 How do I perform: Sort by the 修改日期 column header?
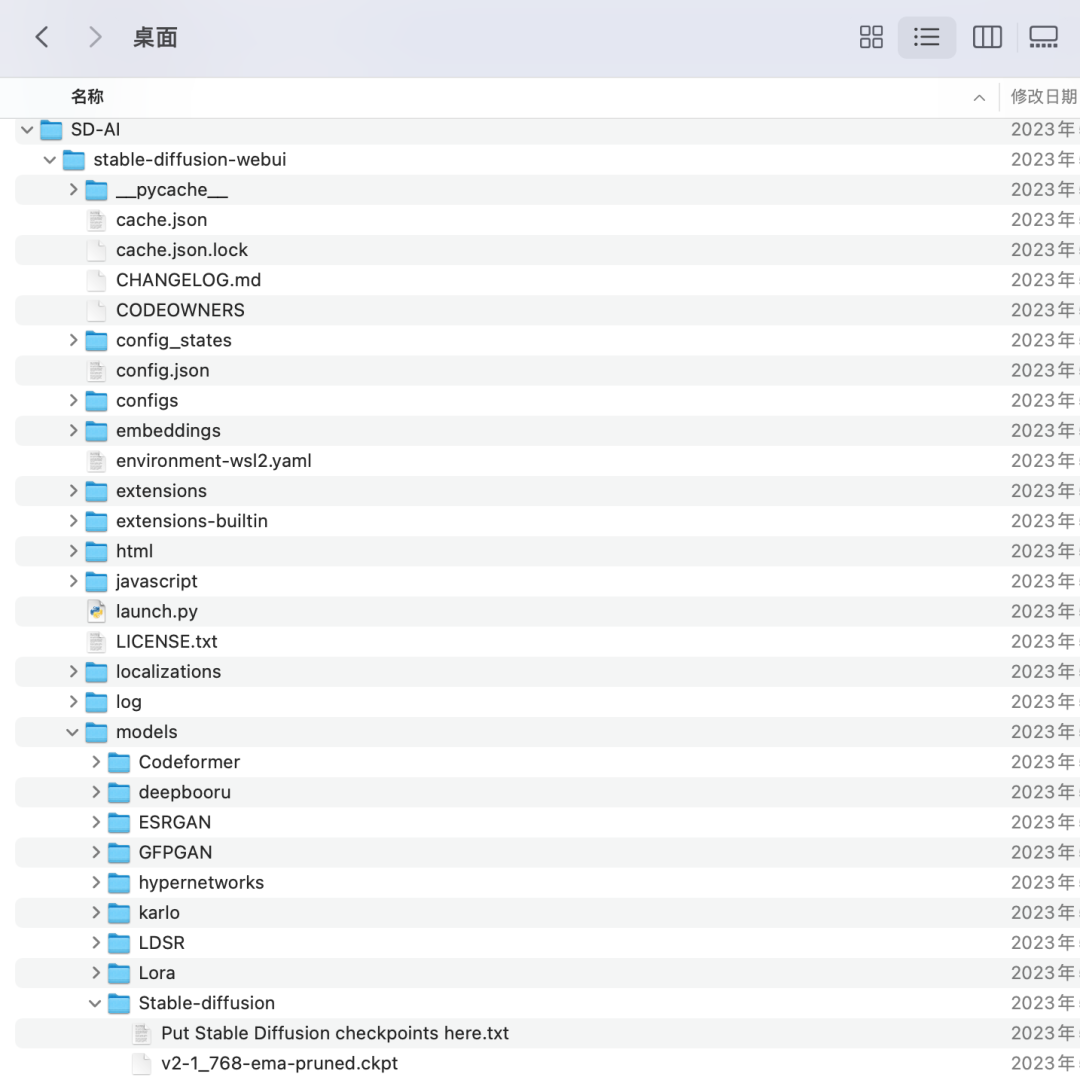point(1043,97)
